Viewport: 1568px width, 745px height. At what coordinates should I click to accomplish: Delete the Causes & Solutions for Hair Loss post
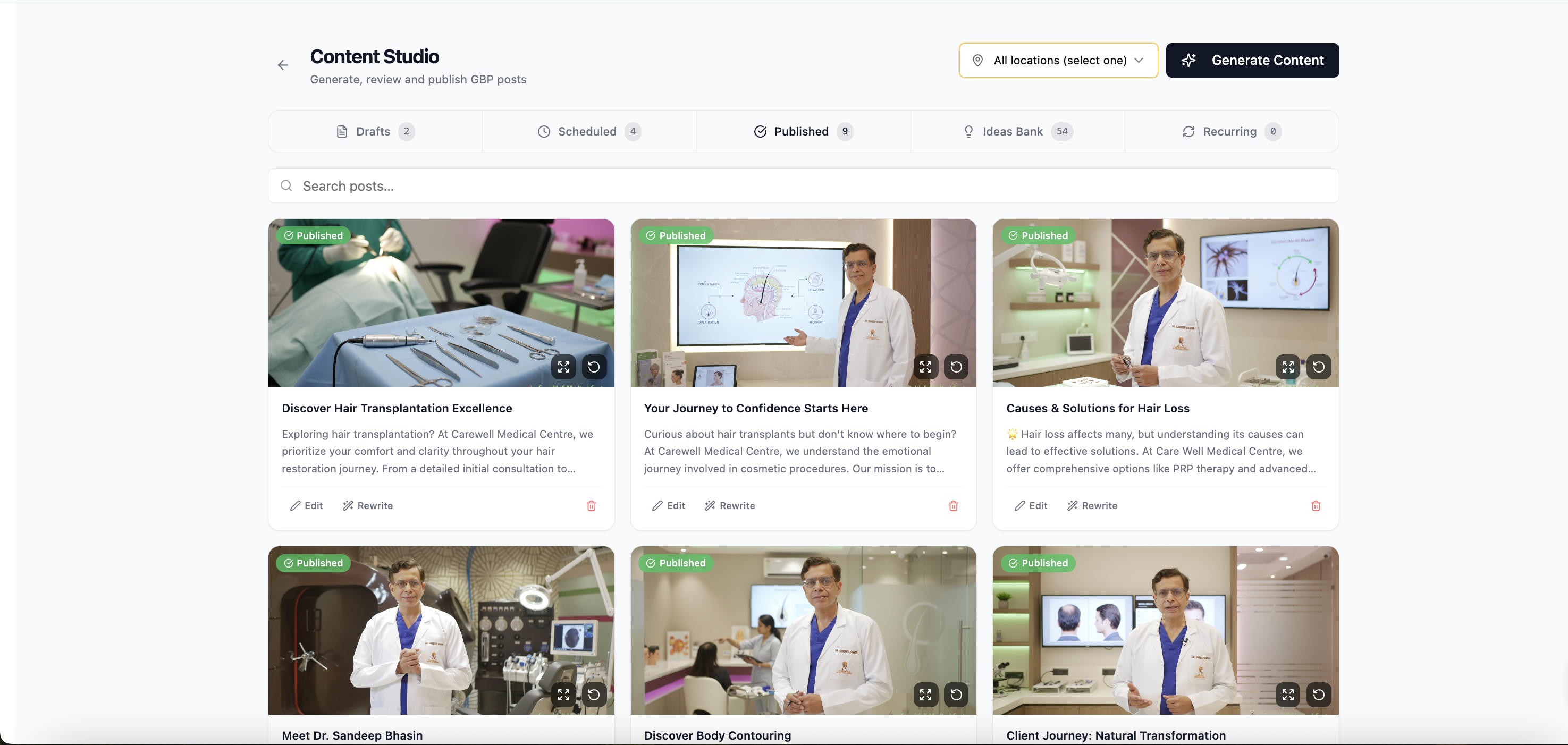tap(1316, 506)
